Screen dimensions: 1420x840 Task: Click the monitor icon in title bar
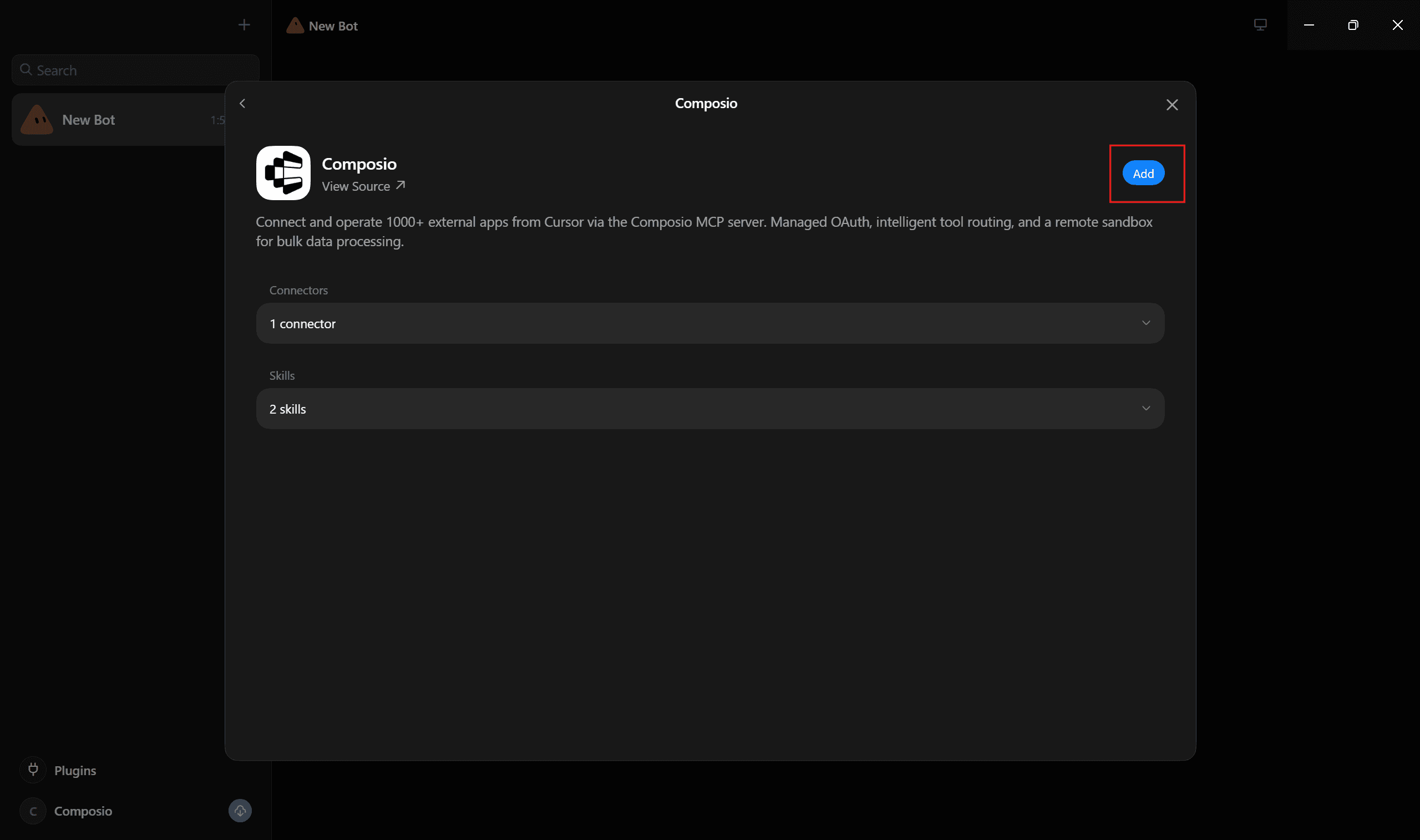pos(1260,25)
